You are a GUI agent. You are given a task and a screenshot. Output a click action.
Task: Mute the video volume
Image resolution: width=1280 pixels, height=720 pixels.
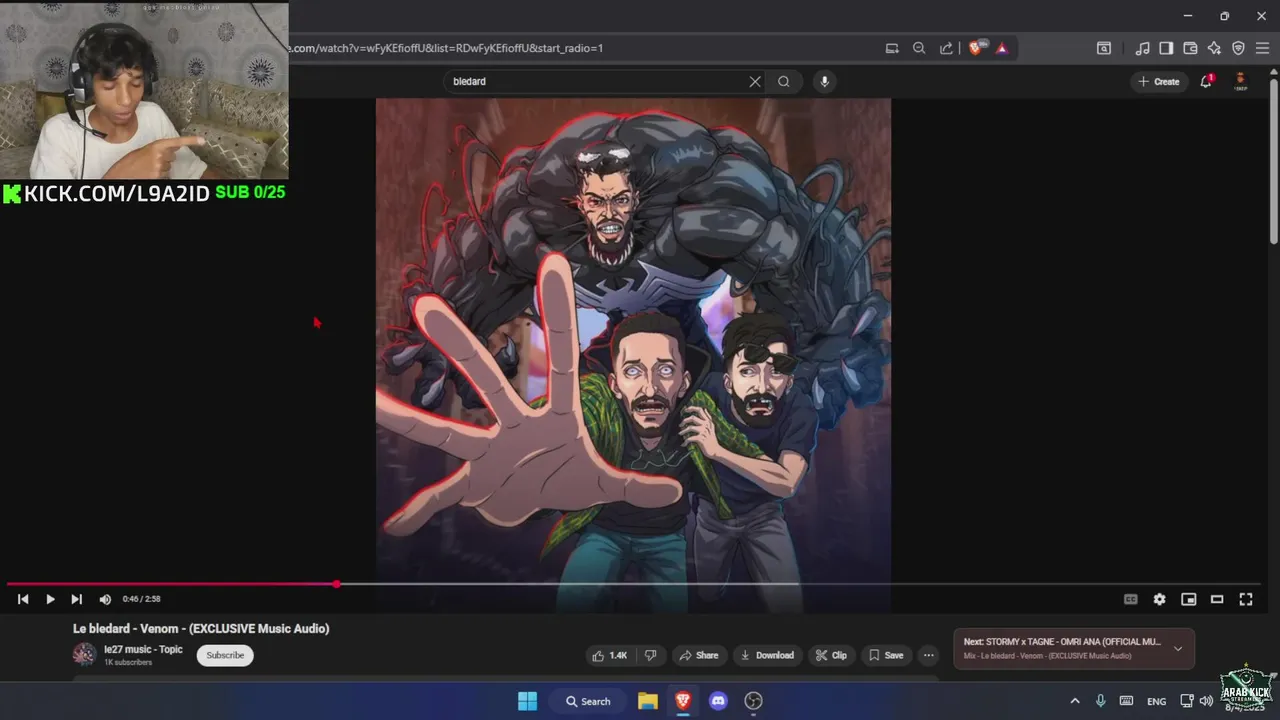105,599
